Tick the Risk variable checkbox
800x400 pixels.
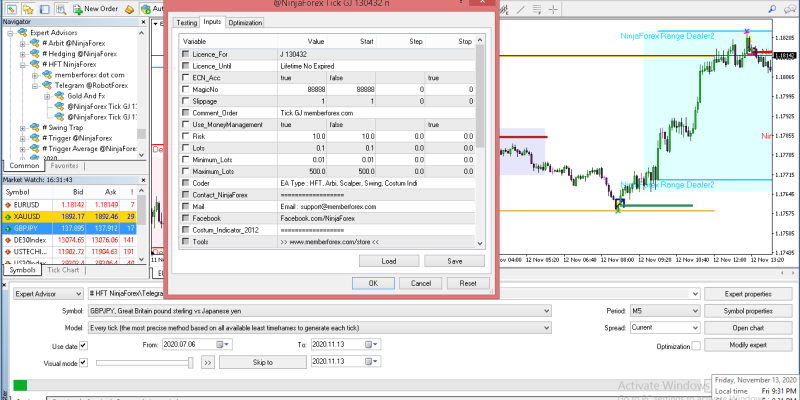[x=184, y=136]
